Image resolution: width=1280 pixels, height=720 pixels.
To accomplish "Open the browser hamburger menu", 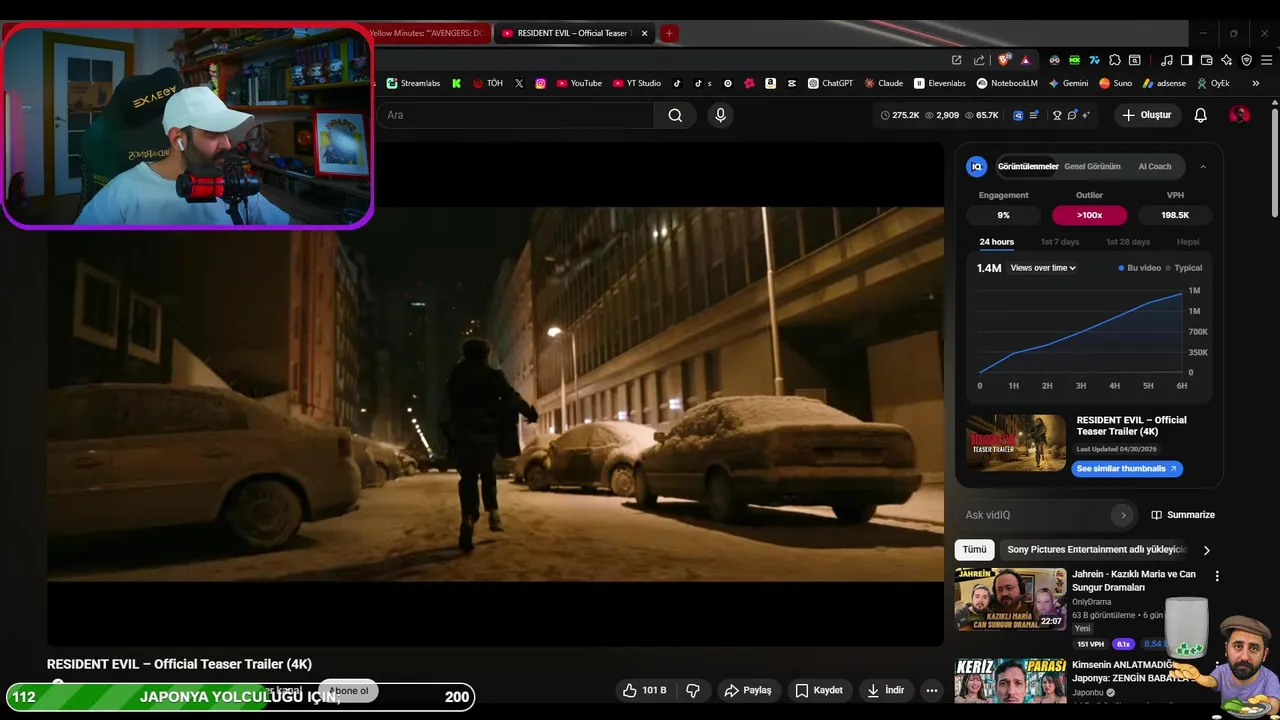I will pos(1266,60).
